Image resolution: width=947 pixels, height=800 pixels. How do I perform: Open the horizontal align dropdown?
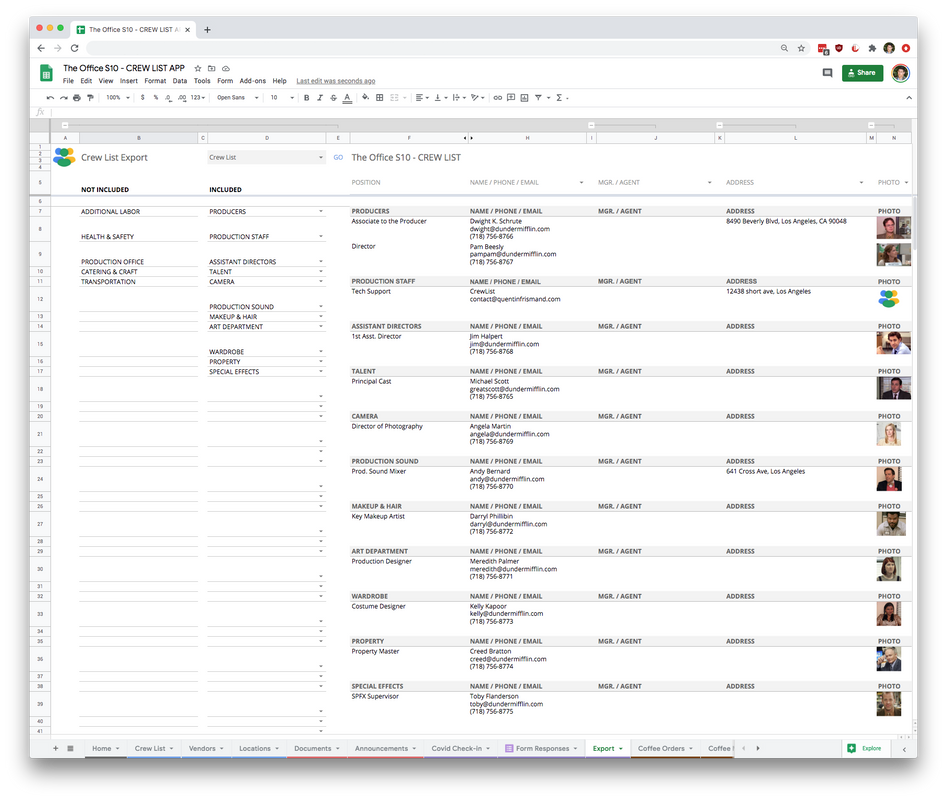point(422,98)
